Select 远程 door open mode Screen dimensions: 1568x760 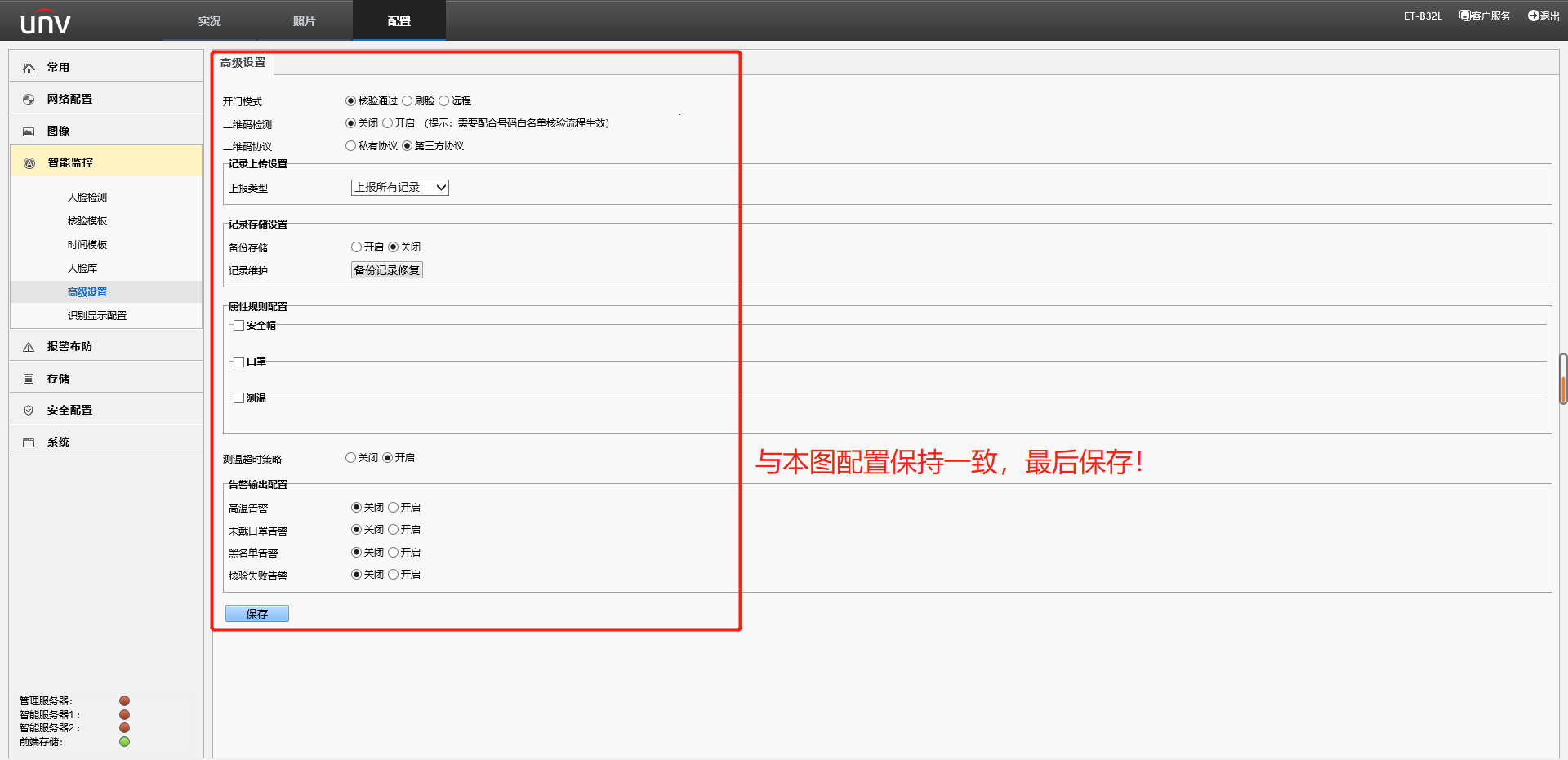point(443,101)
